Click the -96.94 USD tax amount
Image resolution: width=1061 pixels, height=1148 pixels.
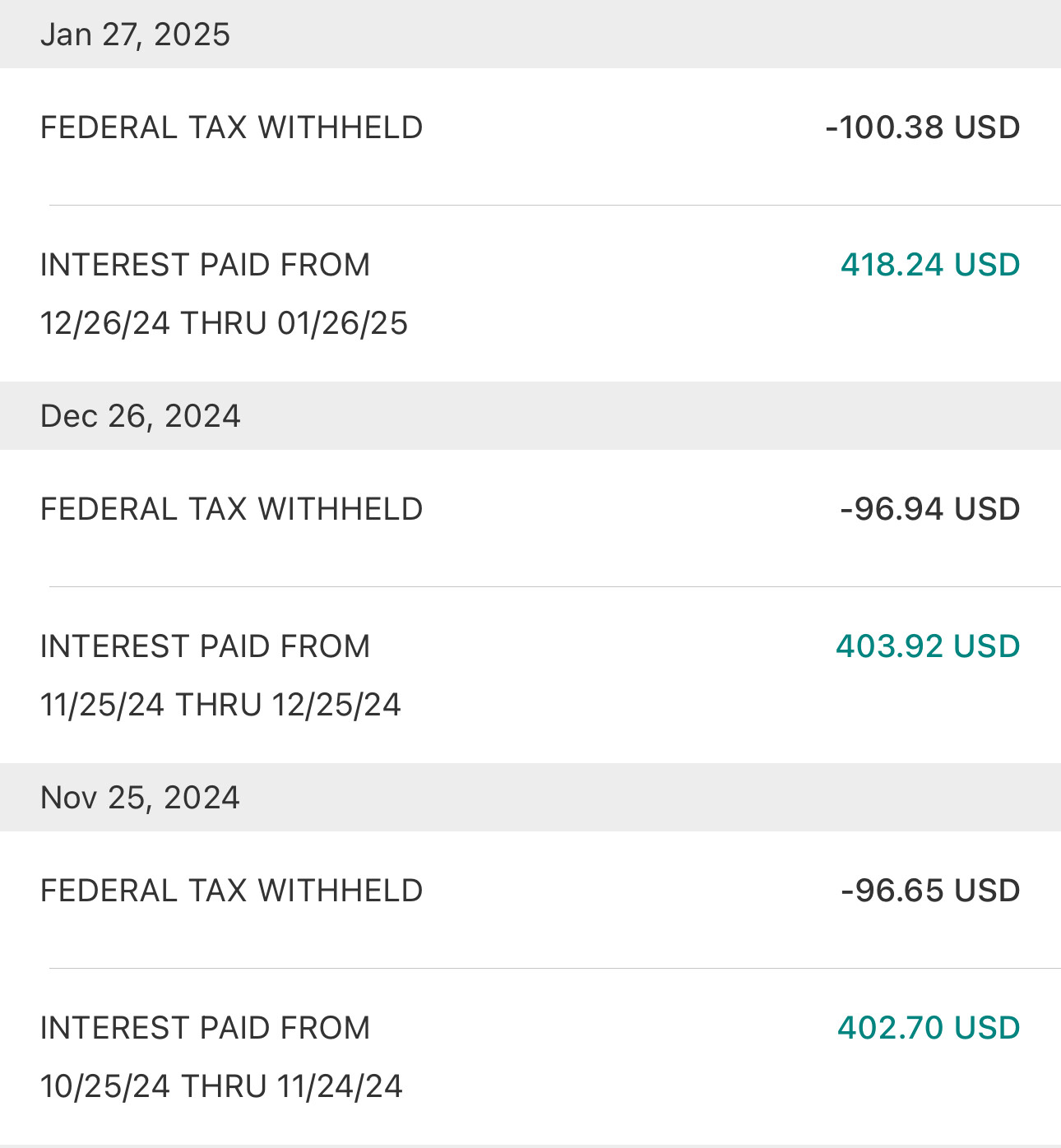pyautogui.click(x=929, y=509)
